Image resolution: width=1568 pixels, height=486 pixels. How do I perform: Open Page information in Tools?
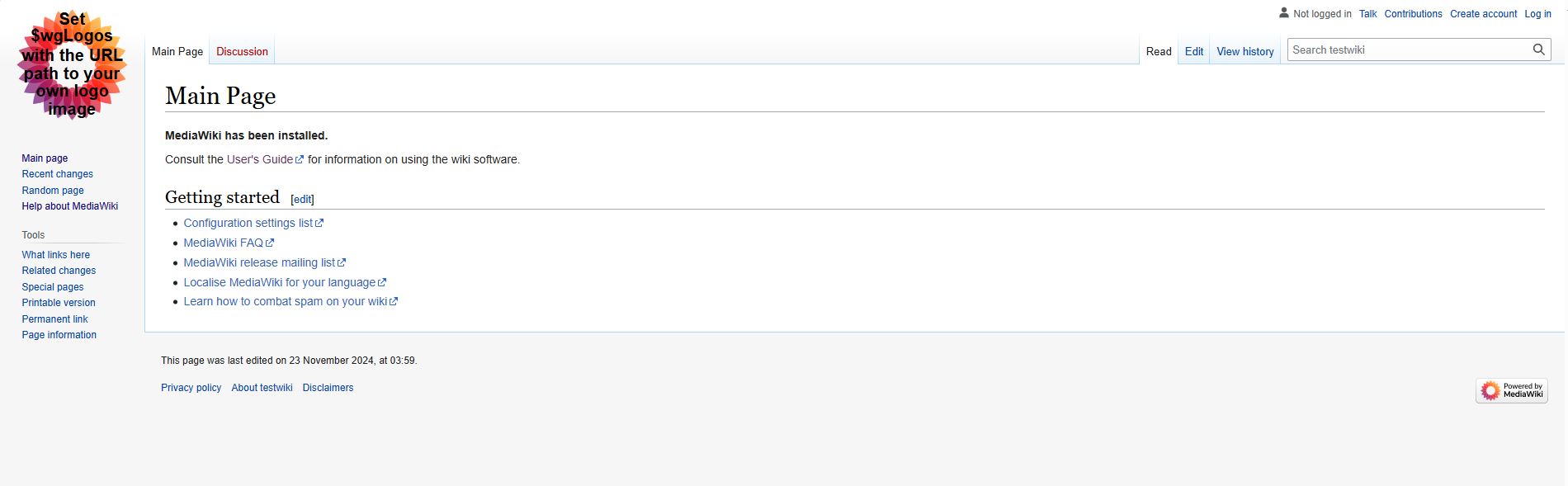(x=59, y=335)
